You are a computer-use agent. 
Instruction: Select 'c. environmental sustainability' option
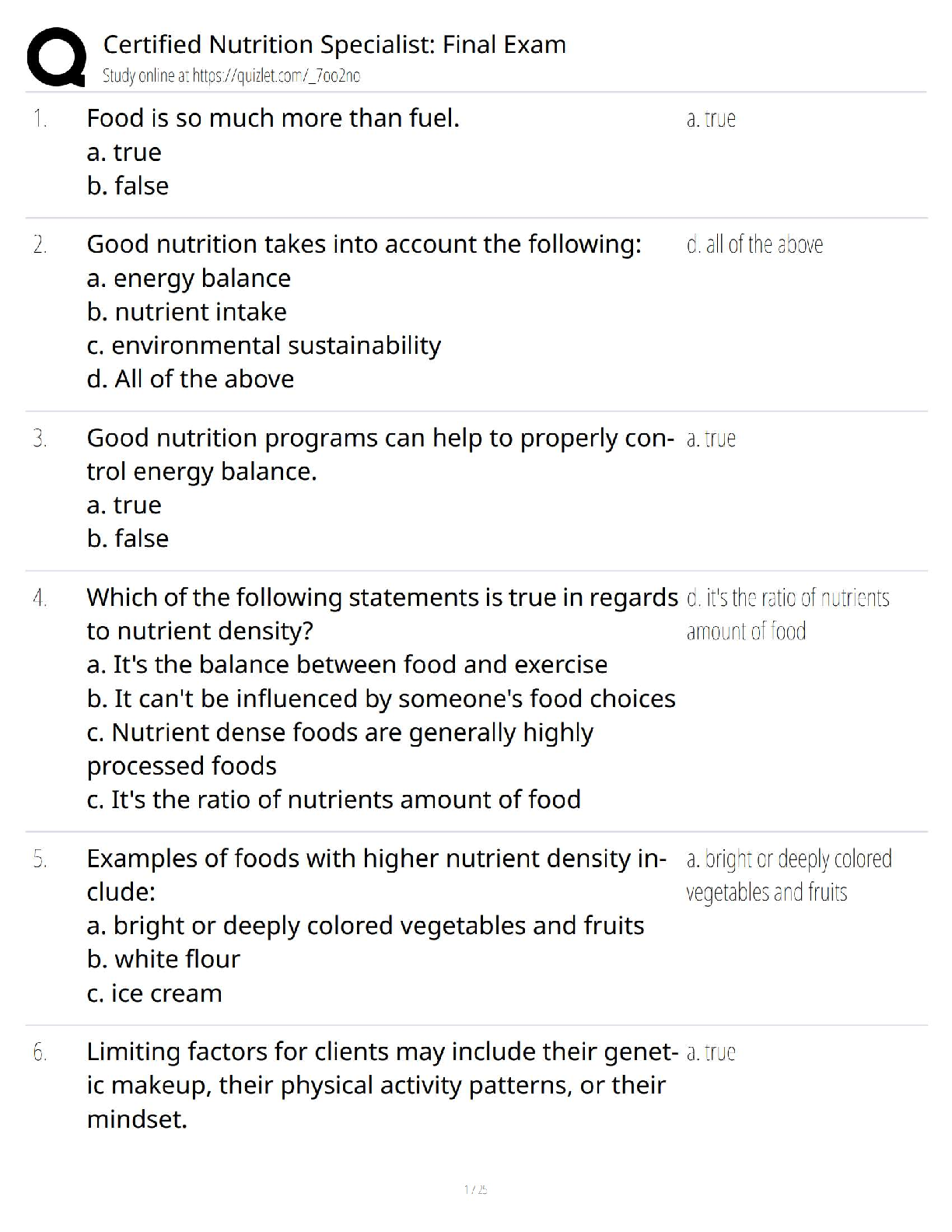[x=264, y=345]
